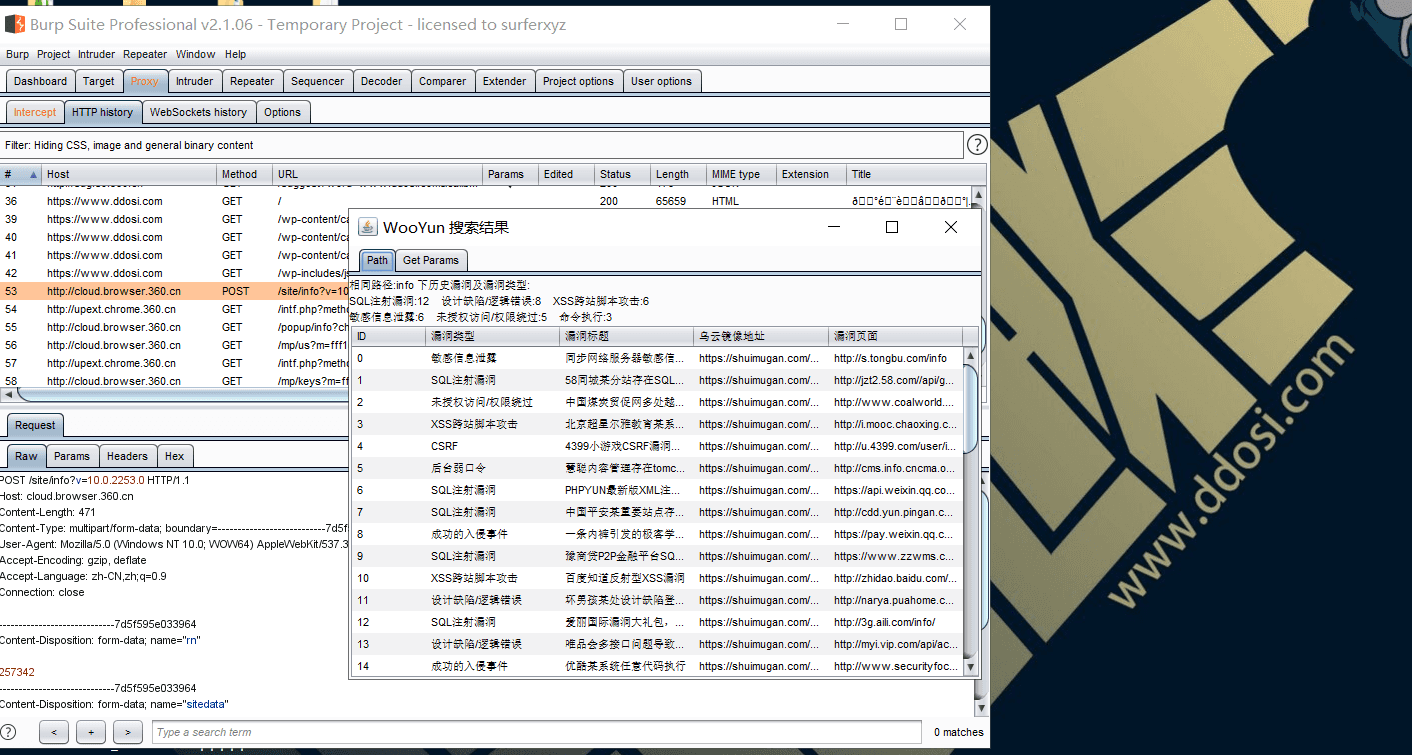Sort WooYun results by 漏洞标题 column header
The width and height of the screenshot is (1412, 755).
click(x=627, y=336)
